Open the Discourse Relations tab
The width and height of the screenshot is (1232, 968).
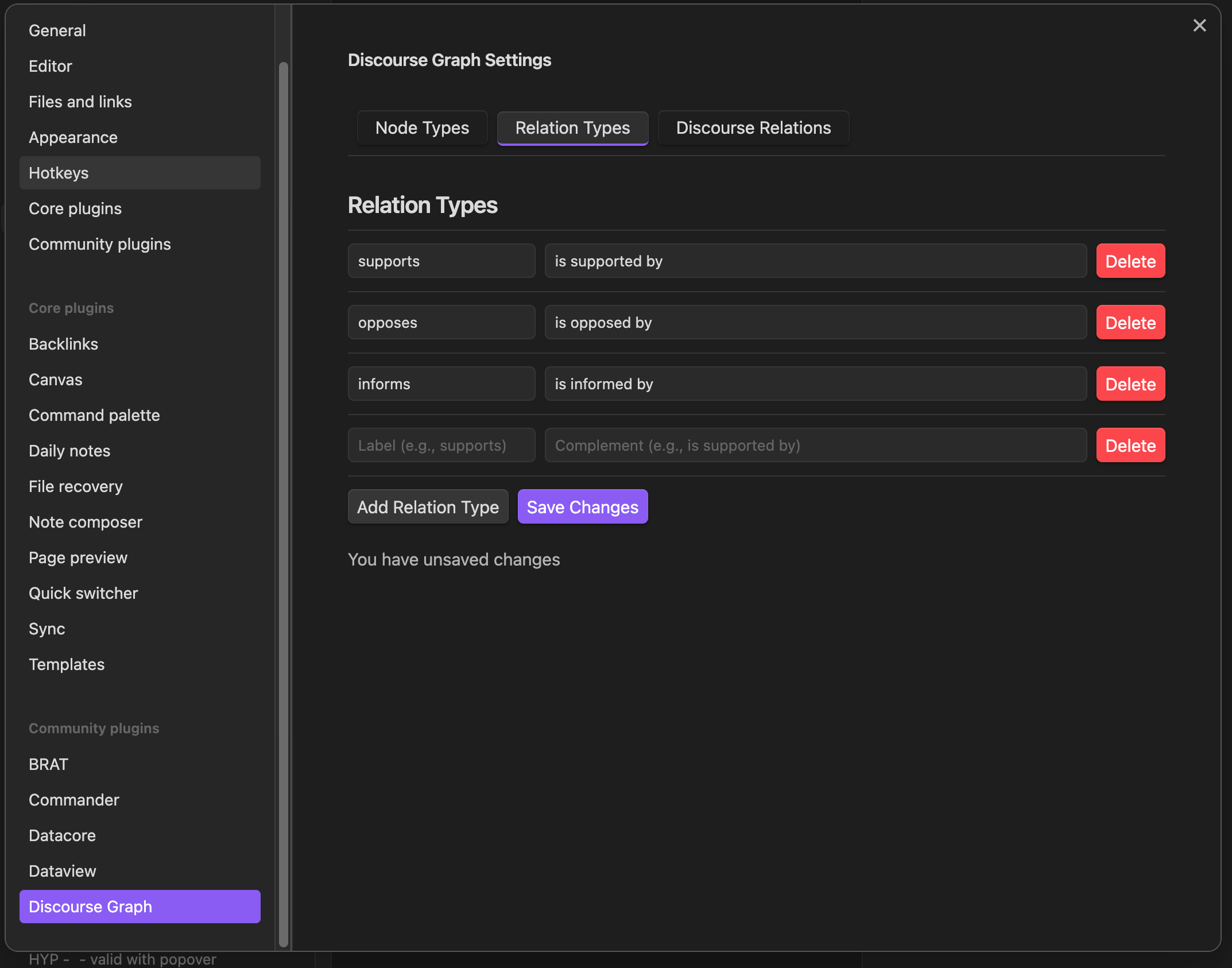(x=753, y=127)
